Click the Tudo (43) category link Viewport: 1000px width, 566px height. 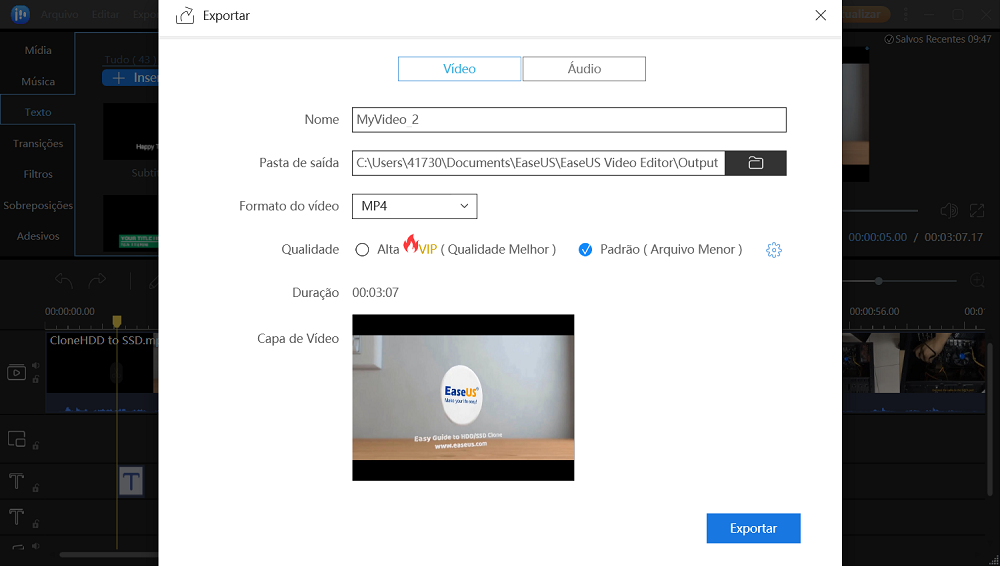[131, 59]
